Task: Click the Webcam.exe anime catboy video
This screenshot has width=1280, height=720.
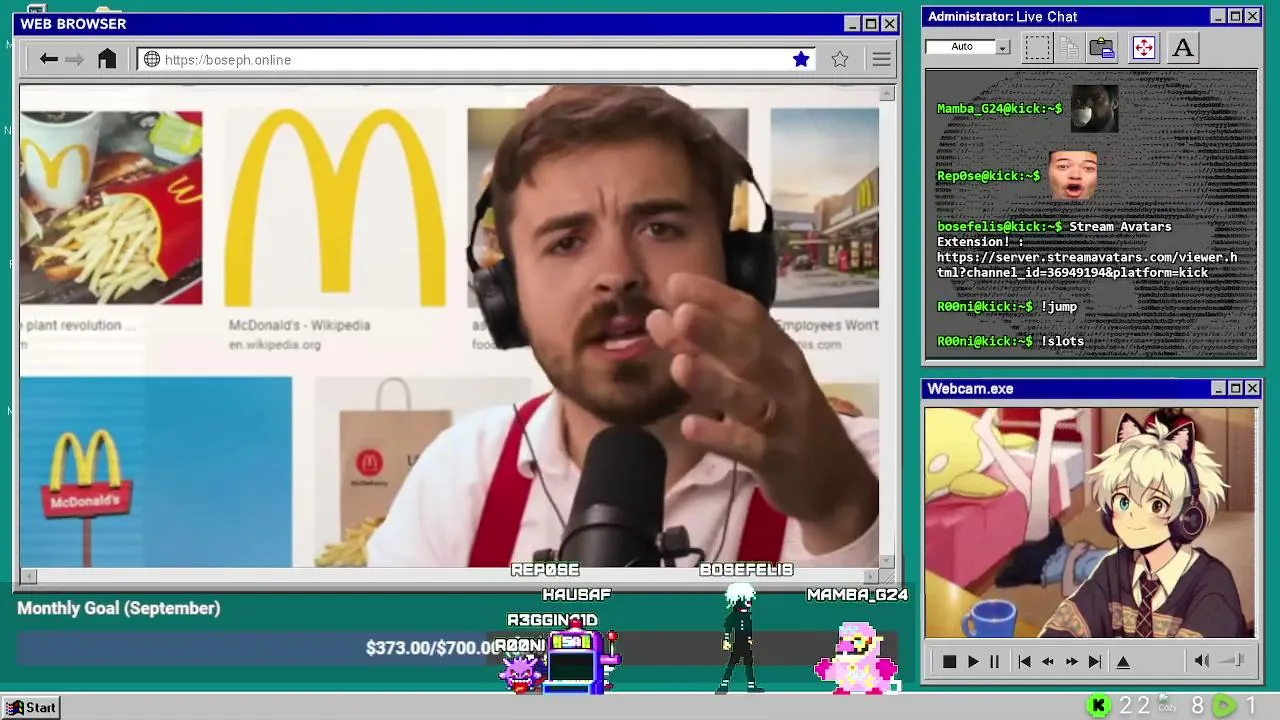Action: click(x=1090, y=522)
